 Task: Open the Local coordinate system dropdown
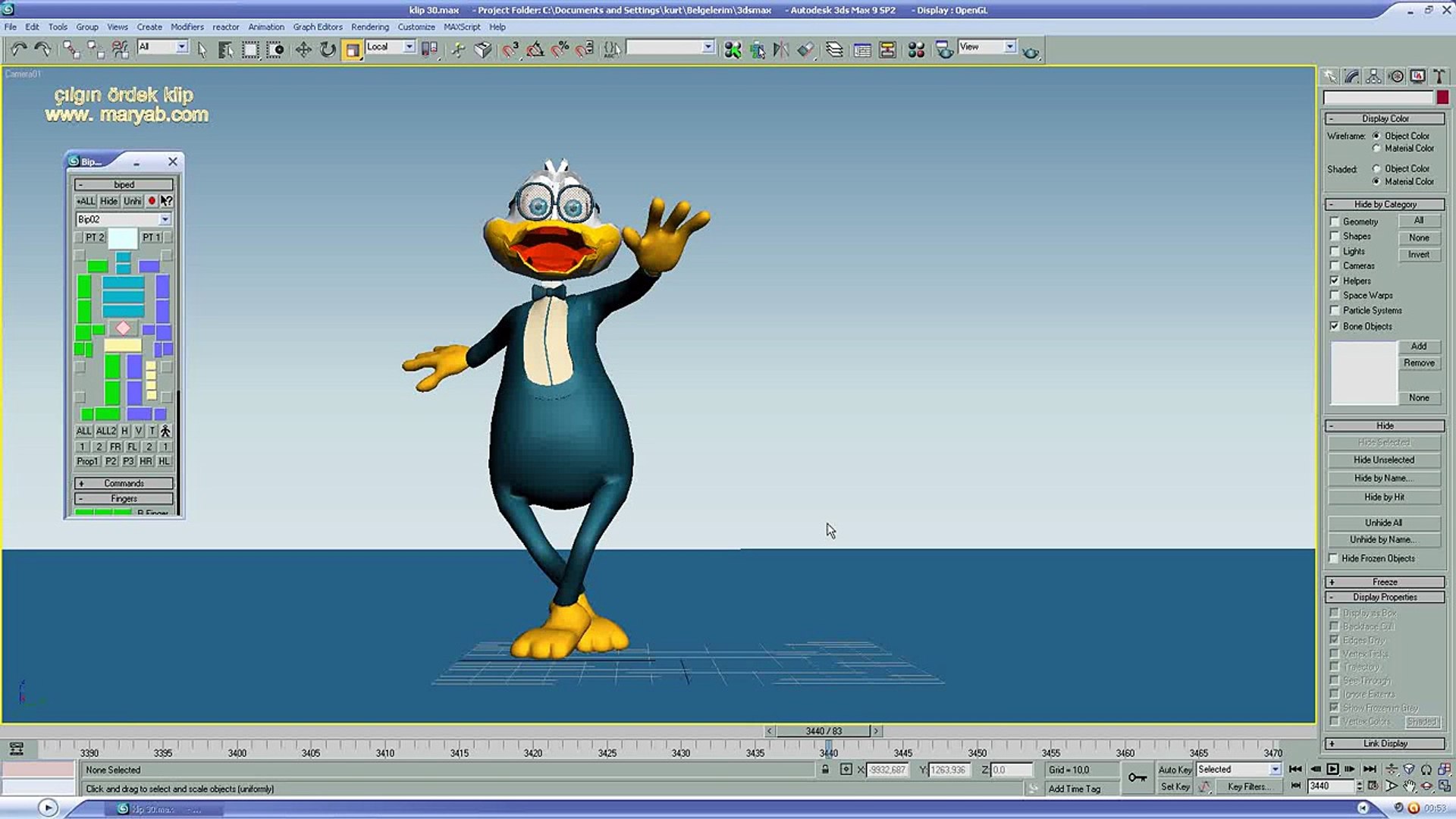409,47
